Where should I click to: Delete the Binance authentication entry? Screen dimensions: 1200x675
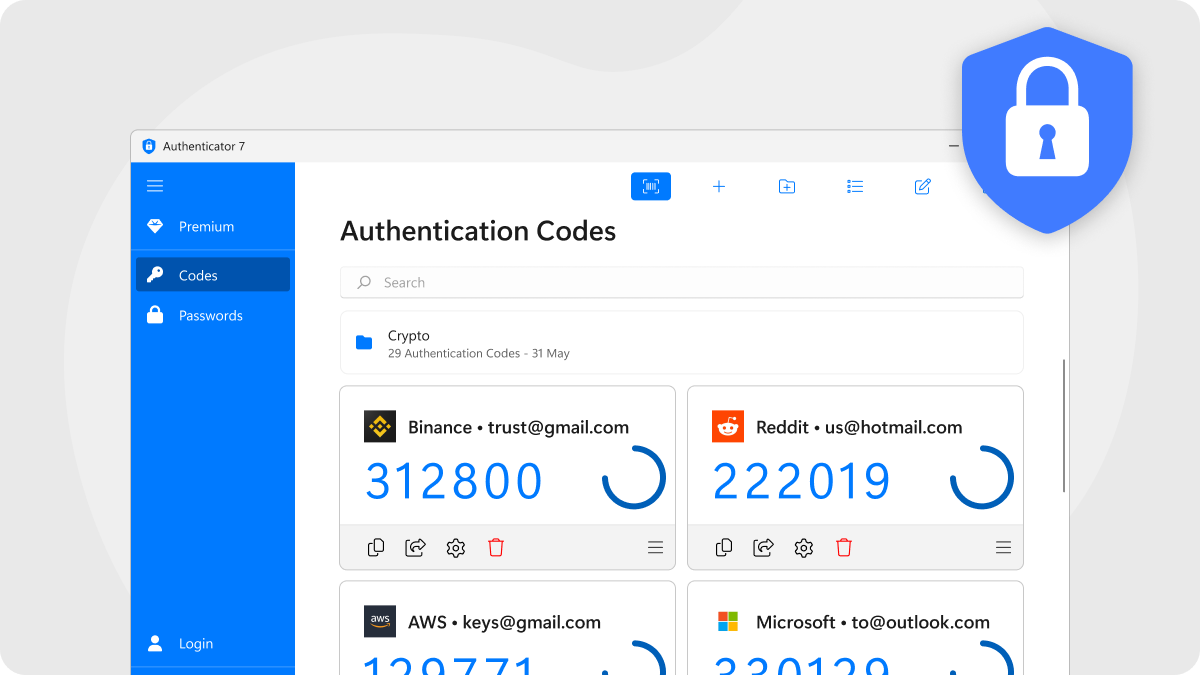[x=496, y=547]
